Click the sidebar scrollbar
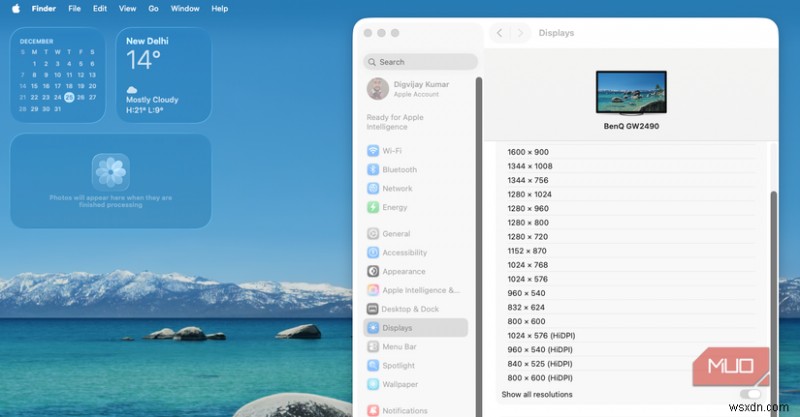The height and width of the screenshot is (417, 800). pyautogui.click(x=479, y=245)
